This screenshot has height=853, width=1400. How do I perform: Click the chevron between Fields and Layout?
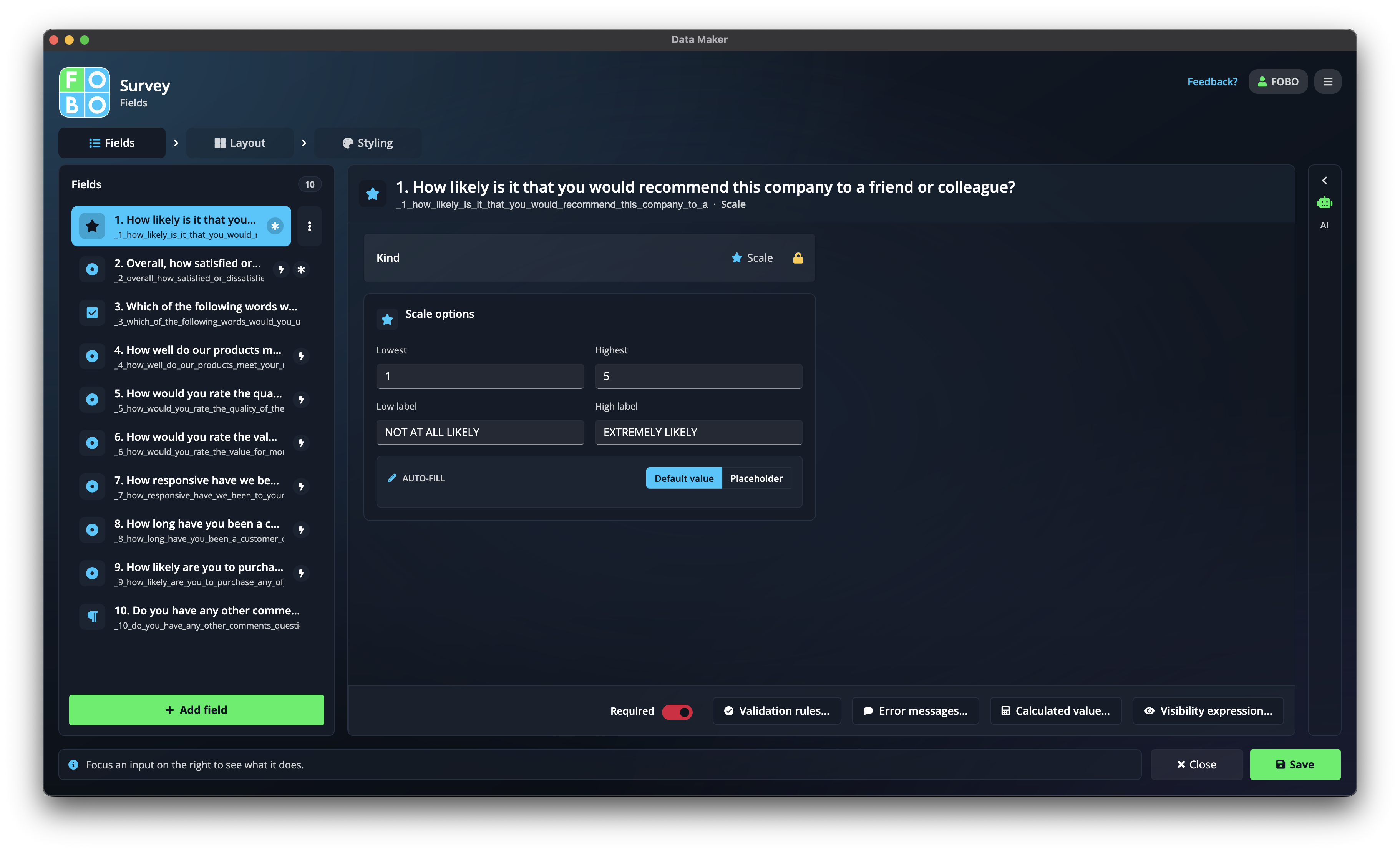(176, 143)
